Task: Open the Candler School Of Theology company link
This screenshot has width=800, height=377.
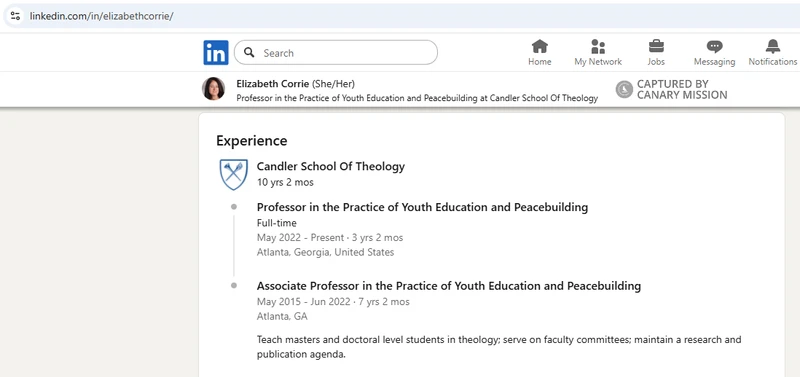Action: (331, 166)
